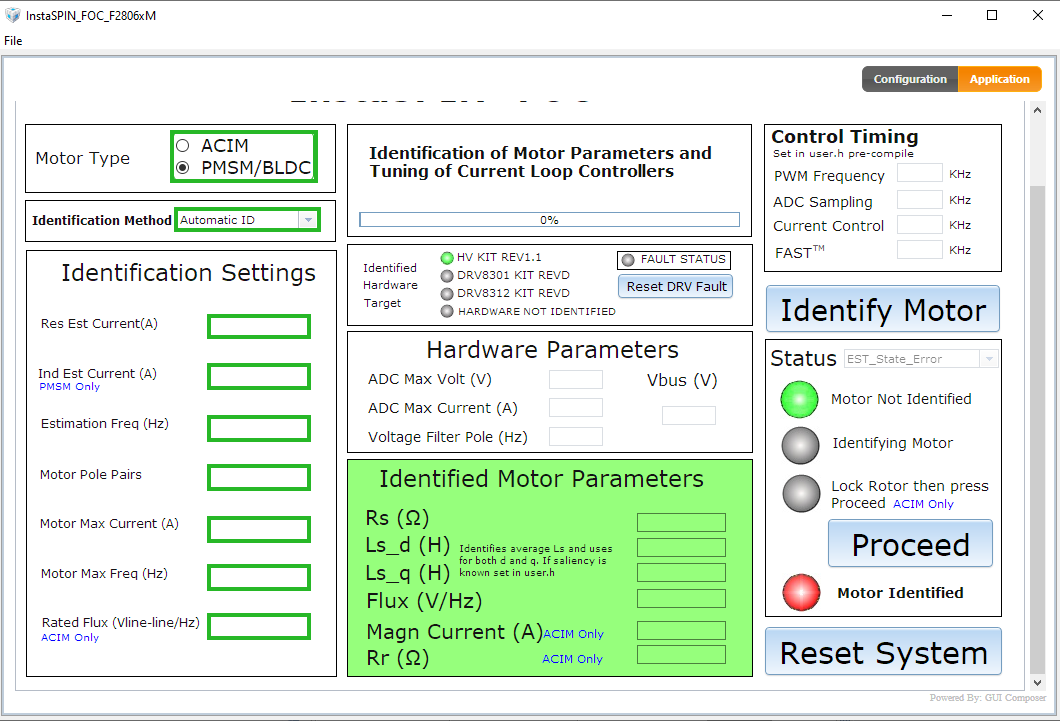The height and width of the screenshot is (721, 1060).
Task: Click the FAST KHz field
Action: click(x=919, y=249)
